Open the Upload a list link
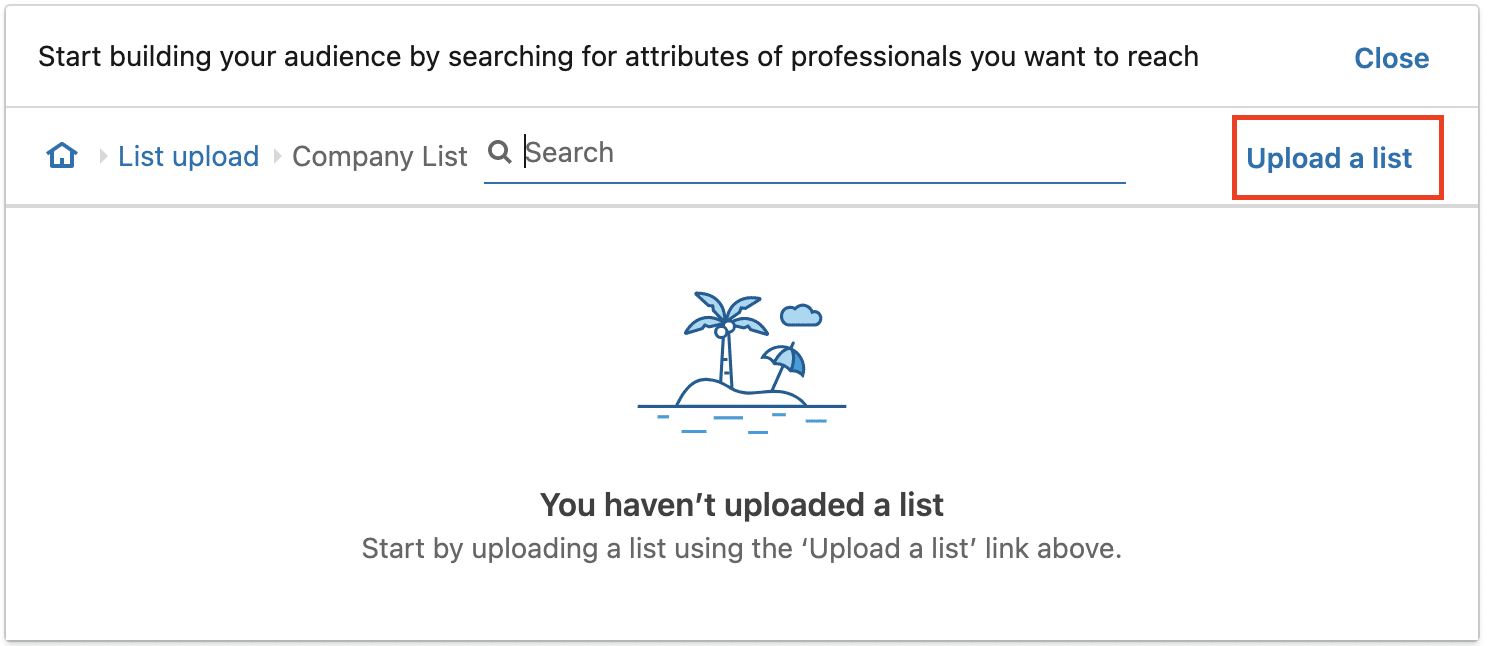The width and height of the screenshot is (1490, 646). (1329, 158)
